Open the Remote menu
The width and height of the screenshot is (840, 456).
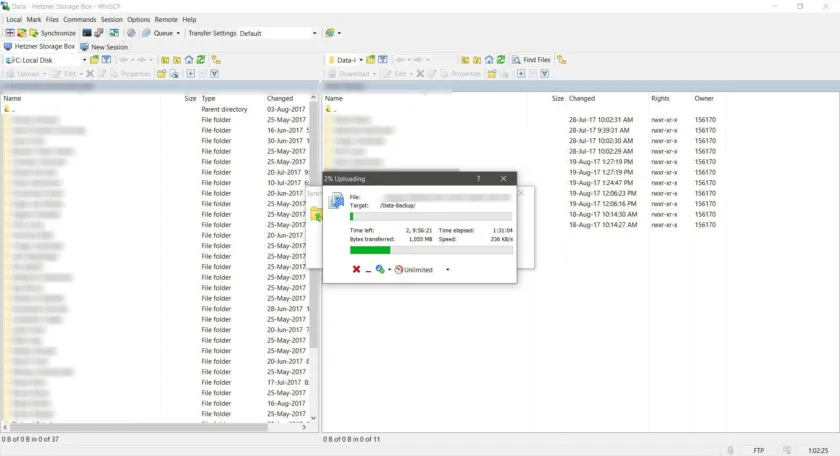pyautogui.click(x=166, y=19)
